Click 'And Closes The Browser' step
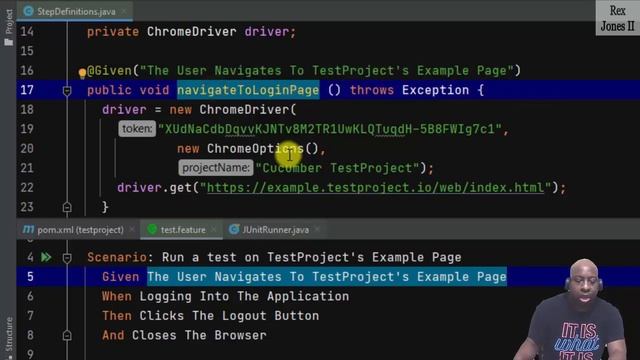This screenshot has width=640, height=360. tap(184, 336)
